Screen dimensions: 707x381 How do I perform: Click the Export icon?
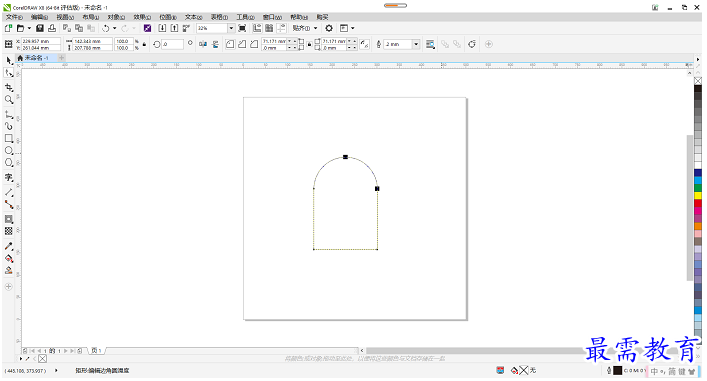coord(174,28)
